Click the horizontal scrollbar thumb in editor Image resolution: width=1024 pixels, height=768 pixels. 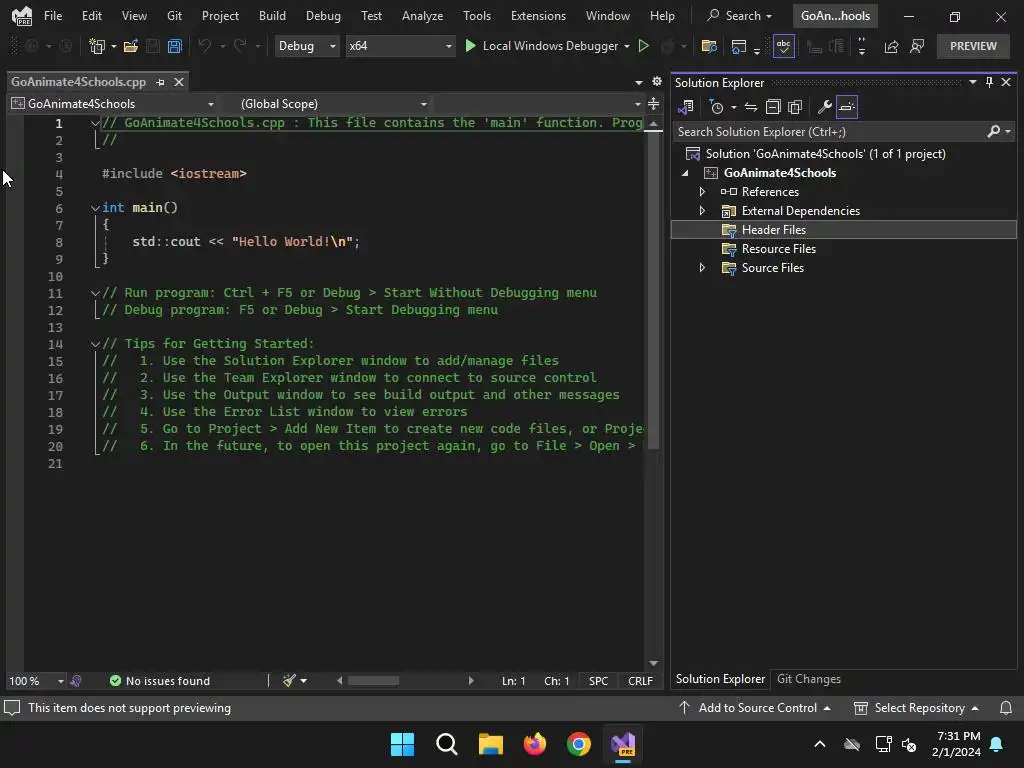pyautogui.click(x=373, y=681)
